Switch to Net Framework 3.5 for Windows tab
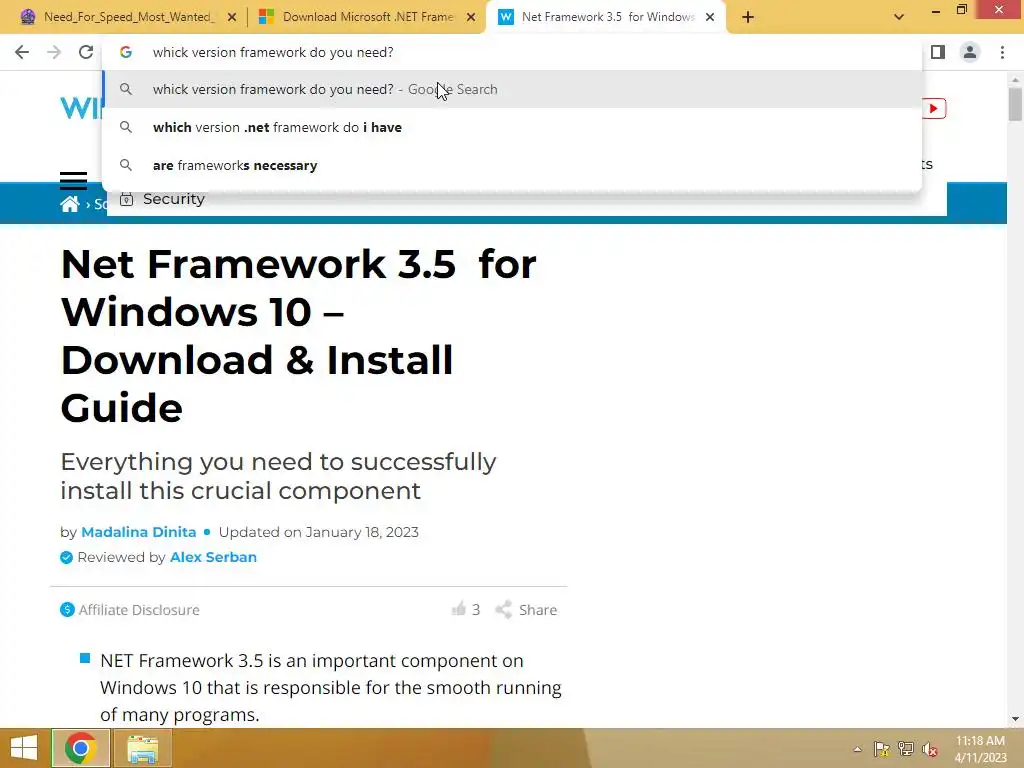The height and width of the screenshot is (768, 1024). pos(607,17)
